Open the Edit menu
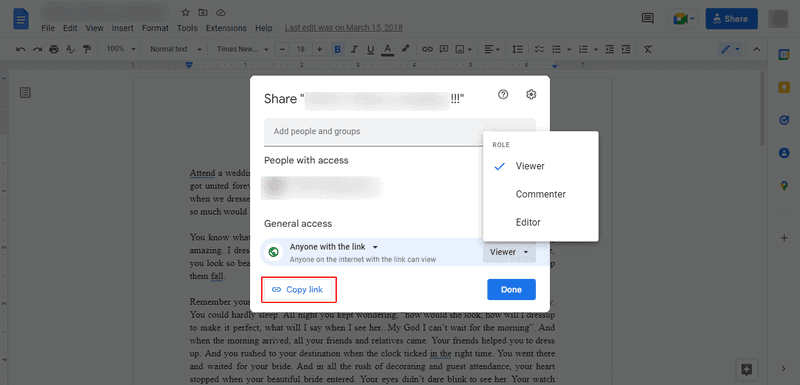The image size is (800, 385). (x=70, y=28)
